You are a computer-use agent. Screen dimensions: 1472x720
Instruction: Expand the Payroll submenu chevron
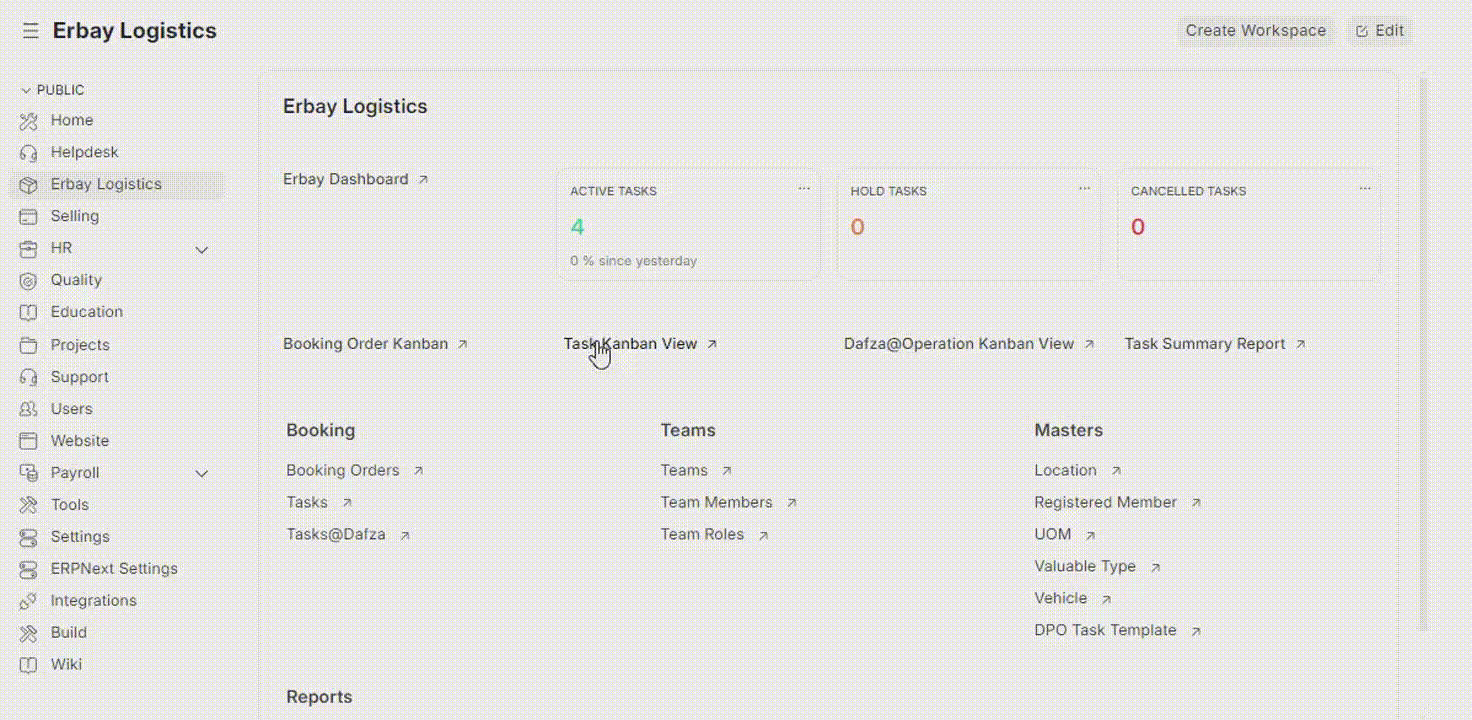[201, 473]
